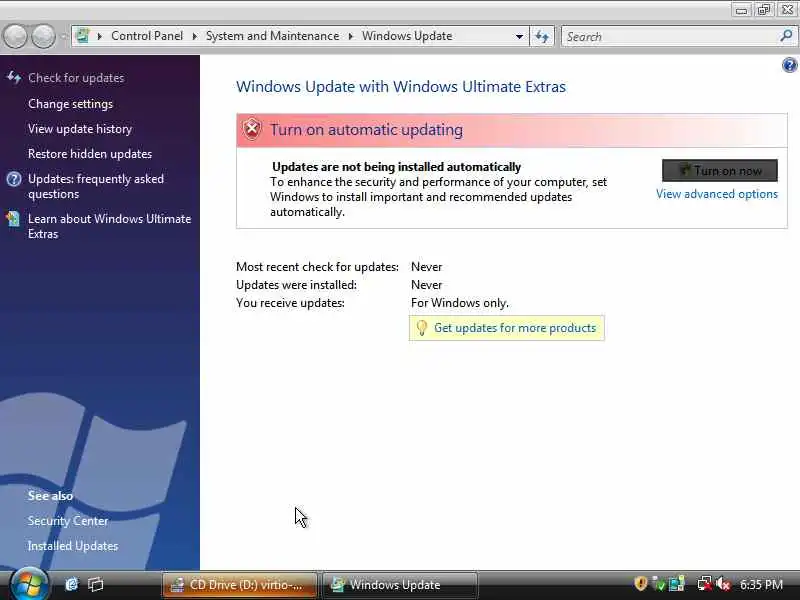Image resolution: width=800 pixels, height=600 pixels.
Task: Click the tray icon left of network
Action: pyautogui.click(x=677, y=584)
